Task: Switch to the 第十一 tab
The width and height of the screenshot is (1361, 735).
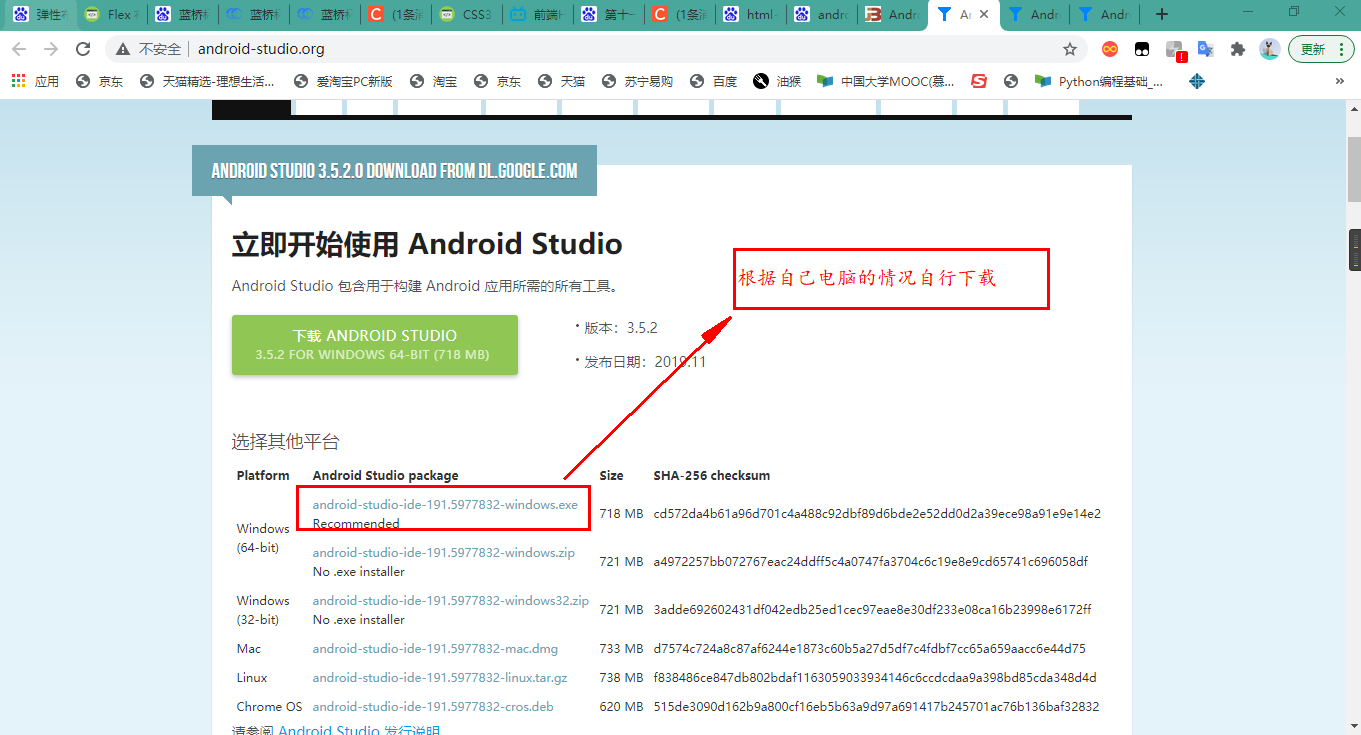Action: click(609, 15)
